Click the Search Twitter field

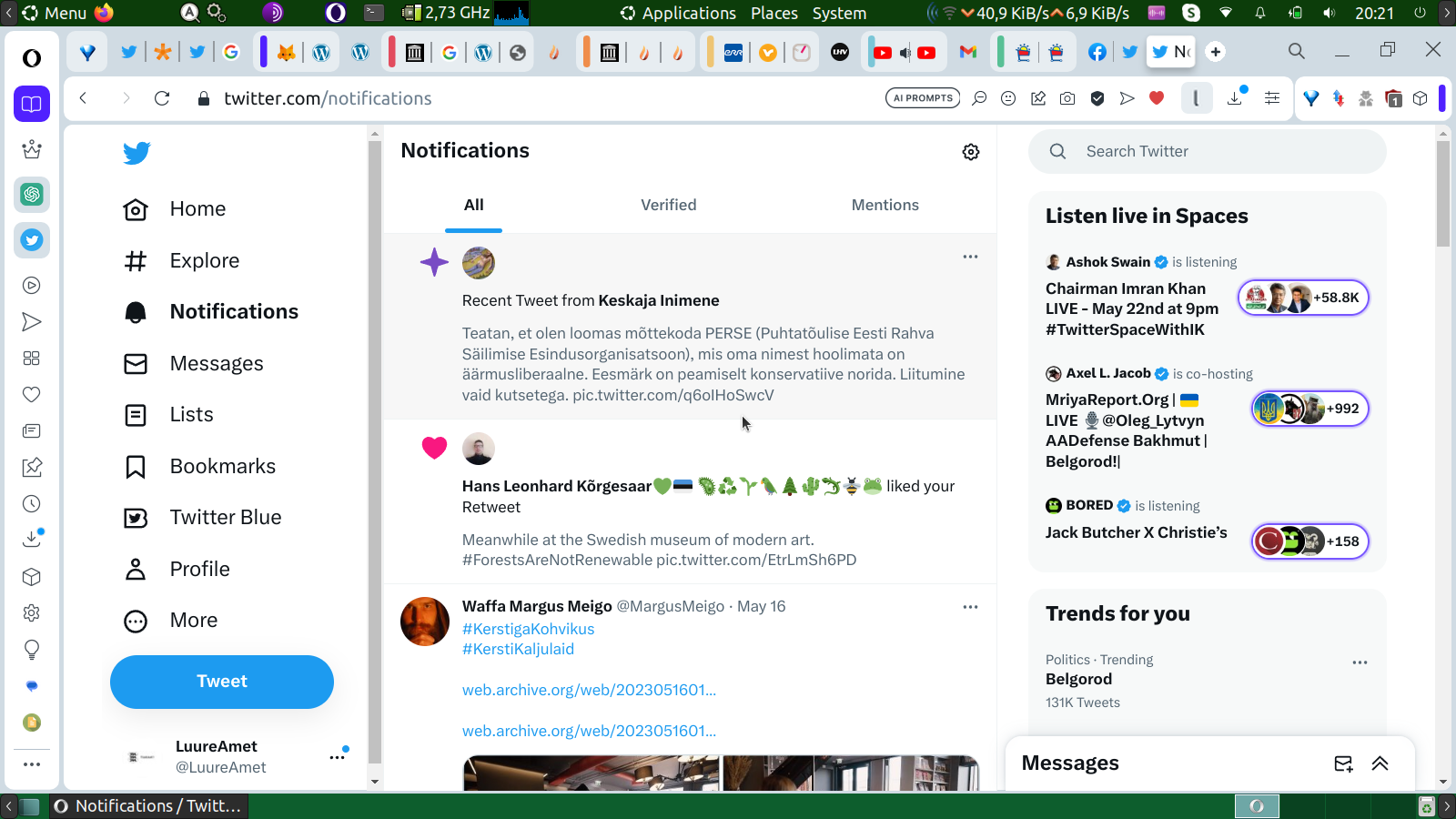1207,151
